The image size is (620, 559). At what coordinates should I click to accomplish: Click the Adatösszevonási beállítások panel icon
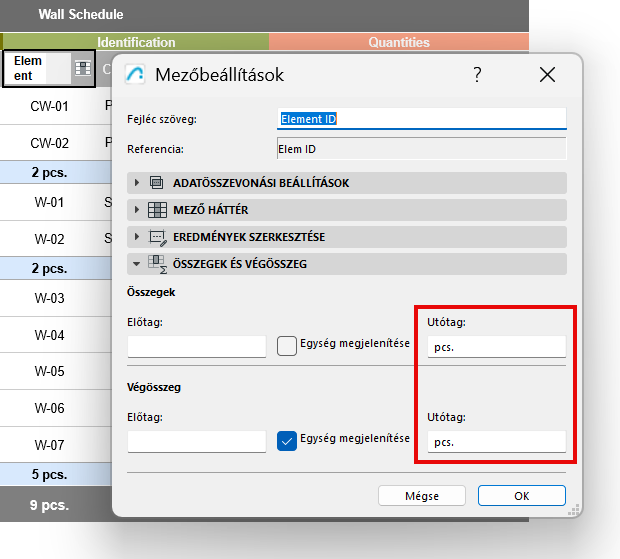tap(157, 183)
